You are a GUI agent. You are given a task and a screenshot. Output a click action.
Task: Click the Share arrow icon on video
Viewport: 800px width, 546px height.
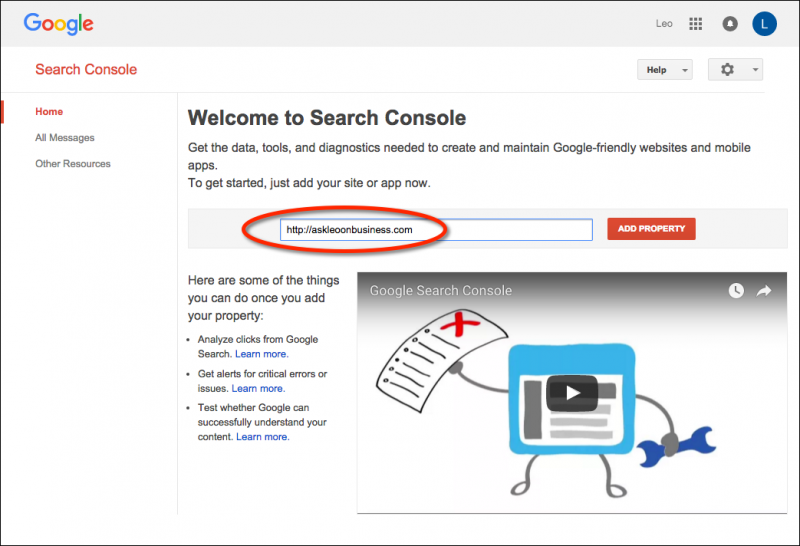click(x=764, y=291)
